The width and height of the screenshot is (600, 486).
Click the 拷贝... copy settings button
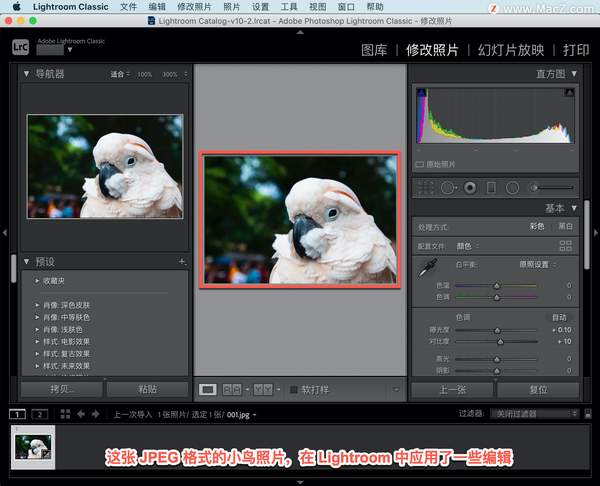click(62, 389)
